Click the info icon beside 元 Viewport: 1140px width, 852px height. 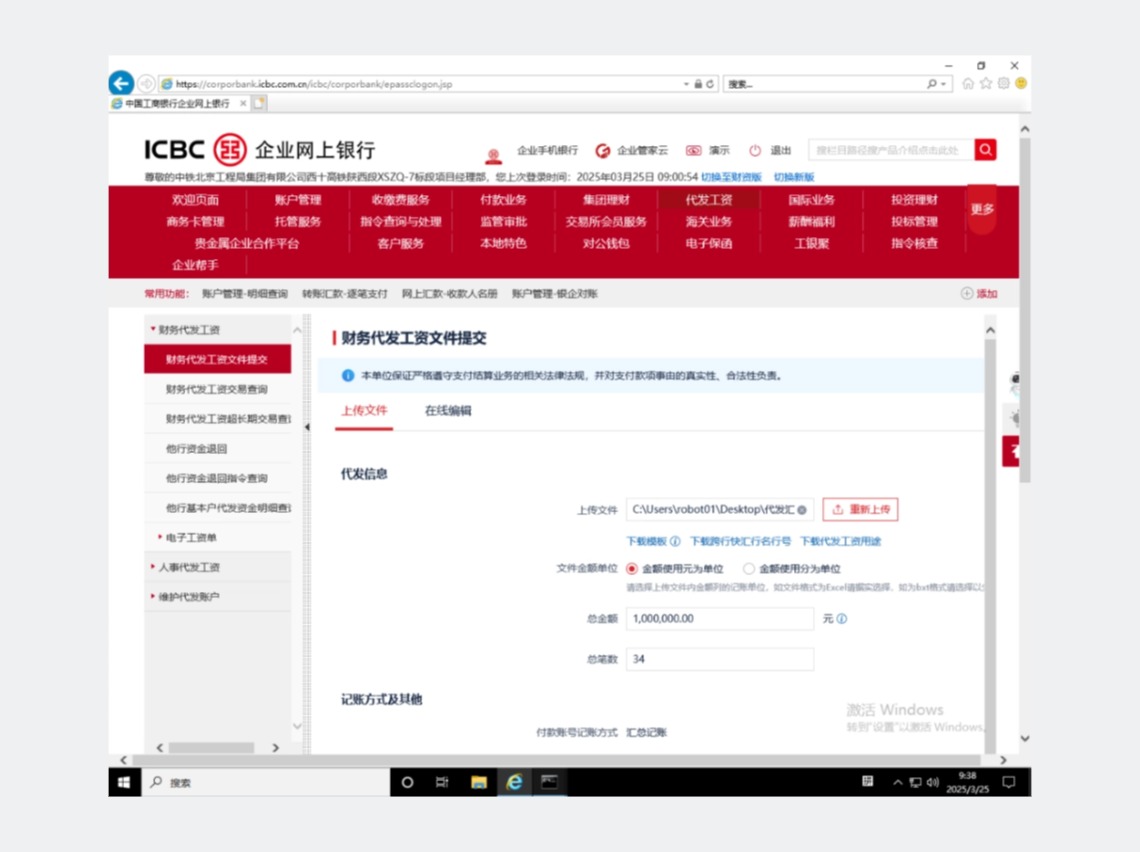click(x=842, y=619)
